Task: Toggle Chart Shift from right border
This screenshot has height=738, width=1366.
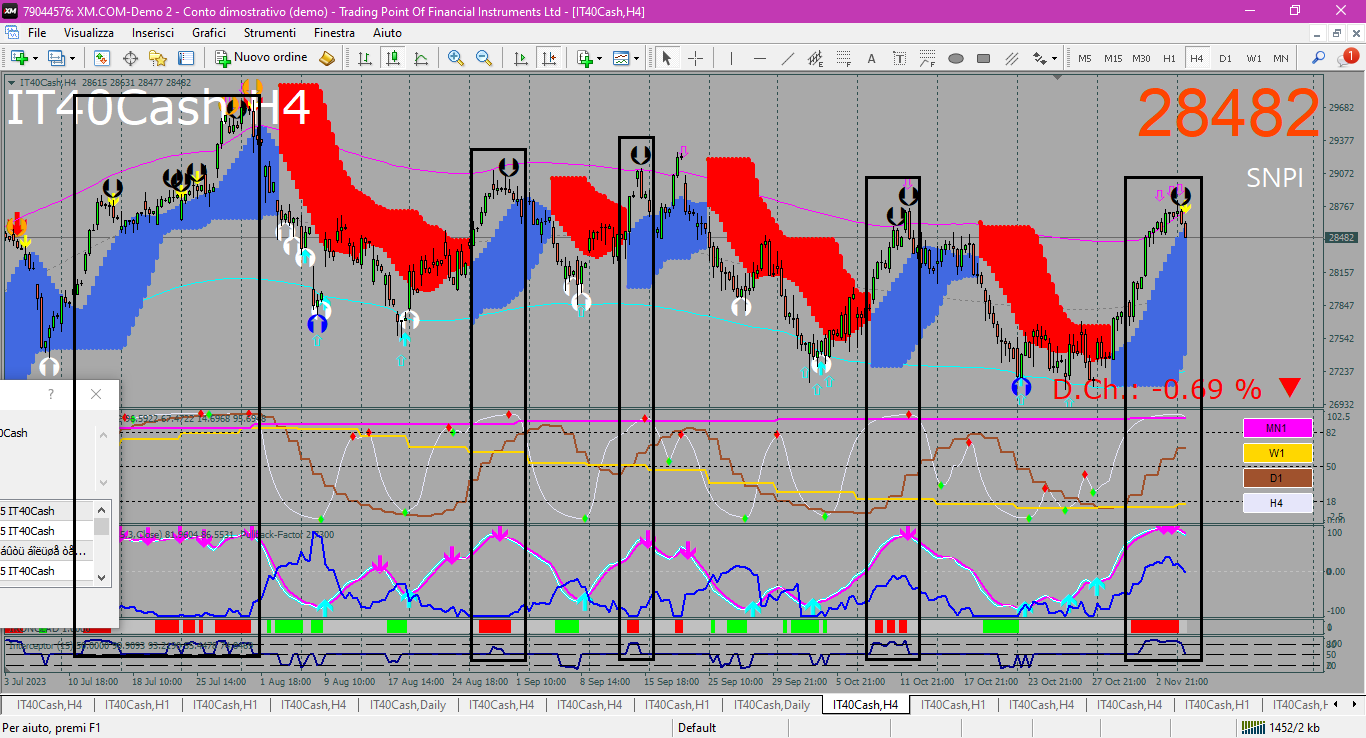Action: [548, 58]
